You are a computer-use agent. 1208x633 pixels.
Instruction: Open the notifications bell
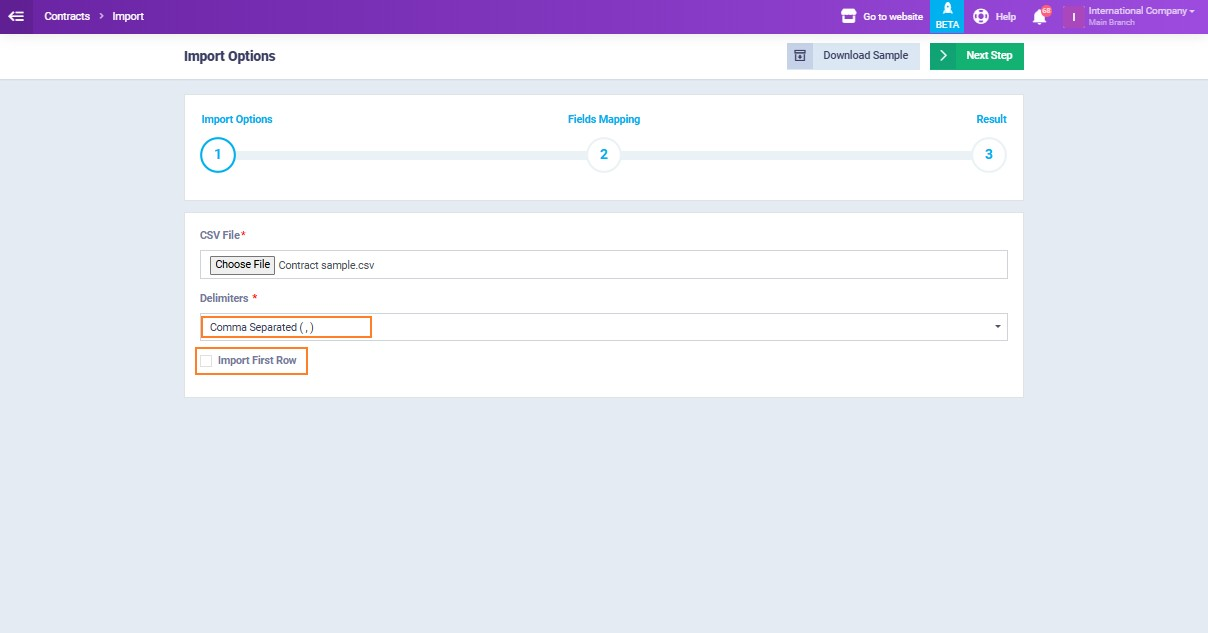pyautogui.click(x=1040, y=16)
